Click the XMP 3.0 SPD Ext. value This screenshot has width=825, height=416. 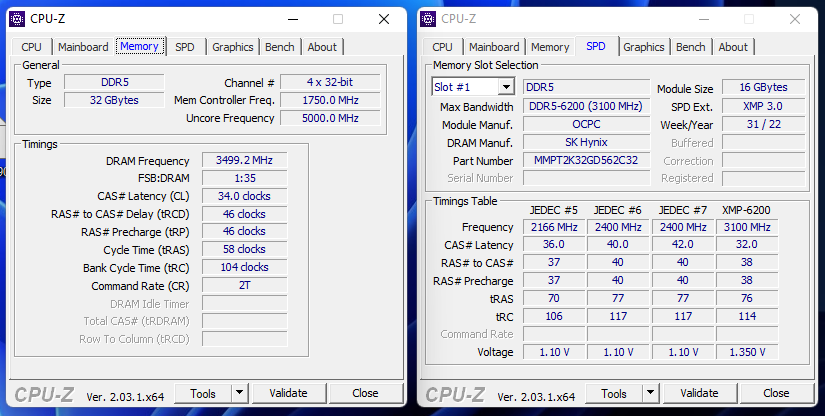[763, 106]
